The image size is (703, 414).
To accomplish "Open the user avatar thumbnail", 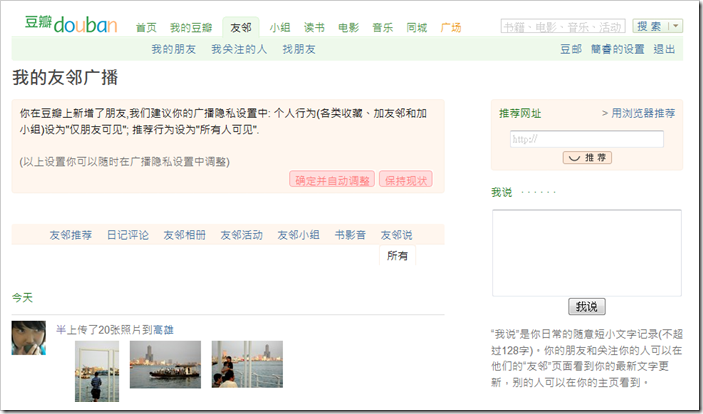I will [x=29, y=338].
